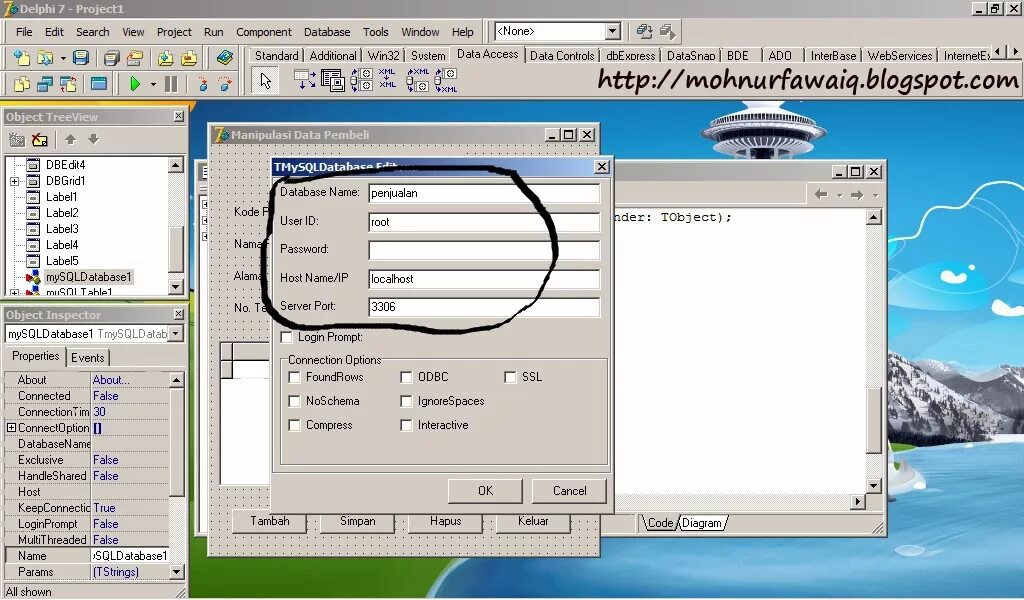Click Cancel in TMySQLDatabase Editor
The width and height of the screenshot is (1024, 600).
(x=569, y=491)
